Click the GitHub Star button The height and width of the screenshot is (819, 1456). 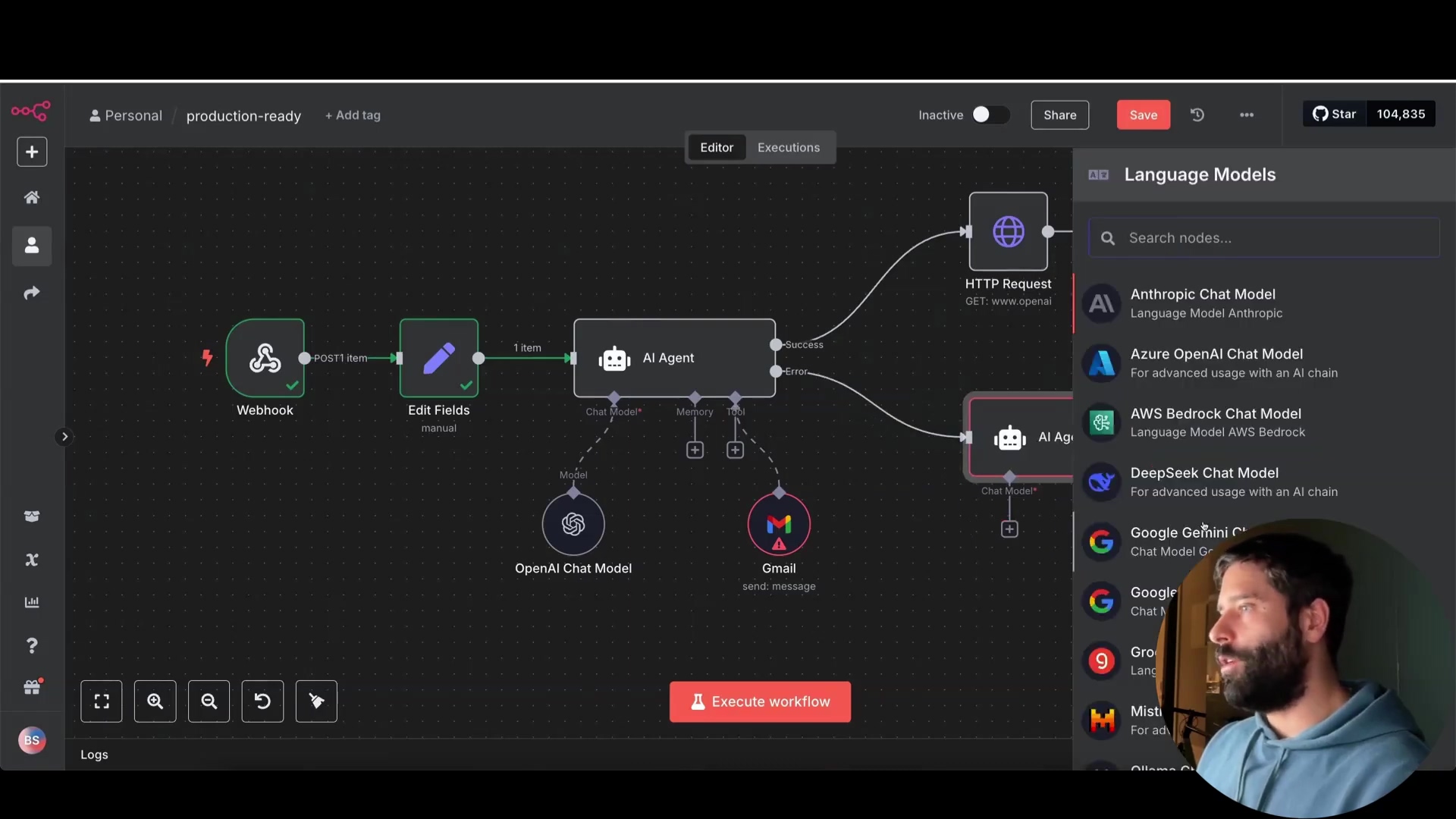1335,114
